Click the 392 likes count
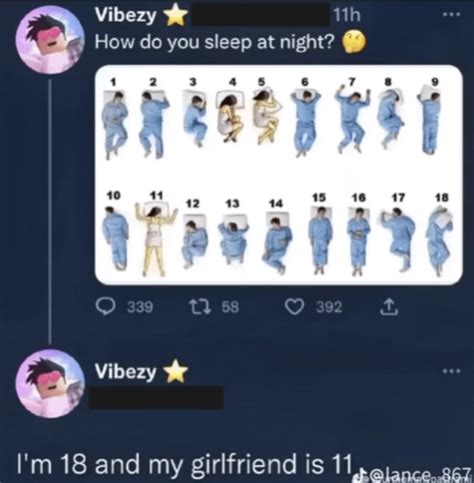Image resolution: width=474 pixels, height=483 pixels. coord(329,307)
